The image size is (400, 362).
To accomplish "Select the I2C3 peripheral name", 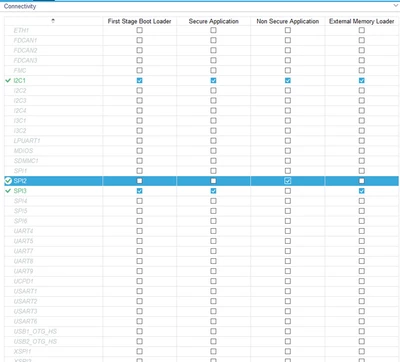I will coord(20,100).
